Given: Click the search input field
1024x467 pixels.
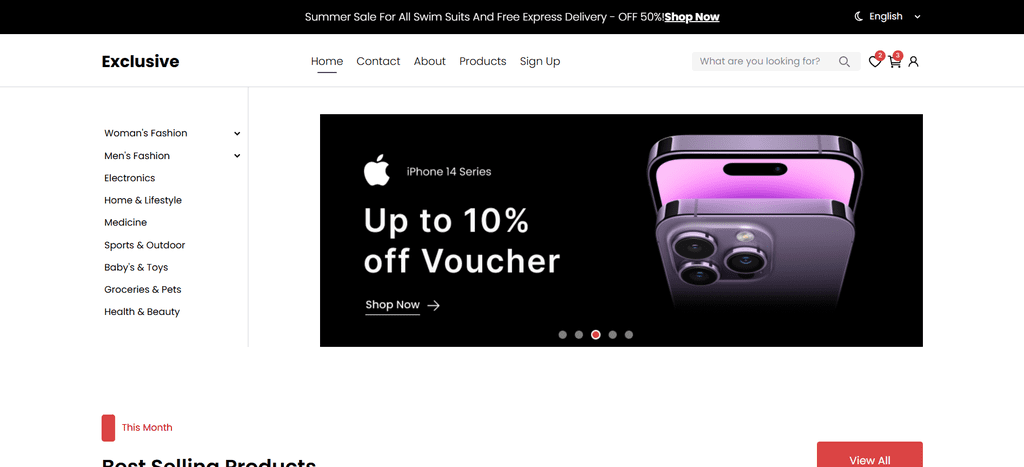Looking at the screenshot, I should click(x=764, y=61).
